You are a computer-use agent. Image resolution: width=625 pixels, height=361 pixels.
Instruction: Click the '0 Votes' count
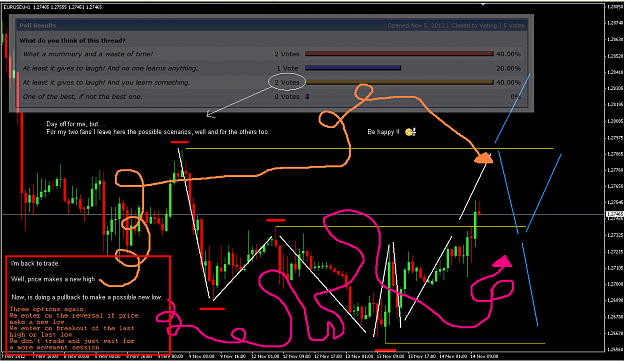tap(287, 96)
